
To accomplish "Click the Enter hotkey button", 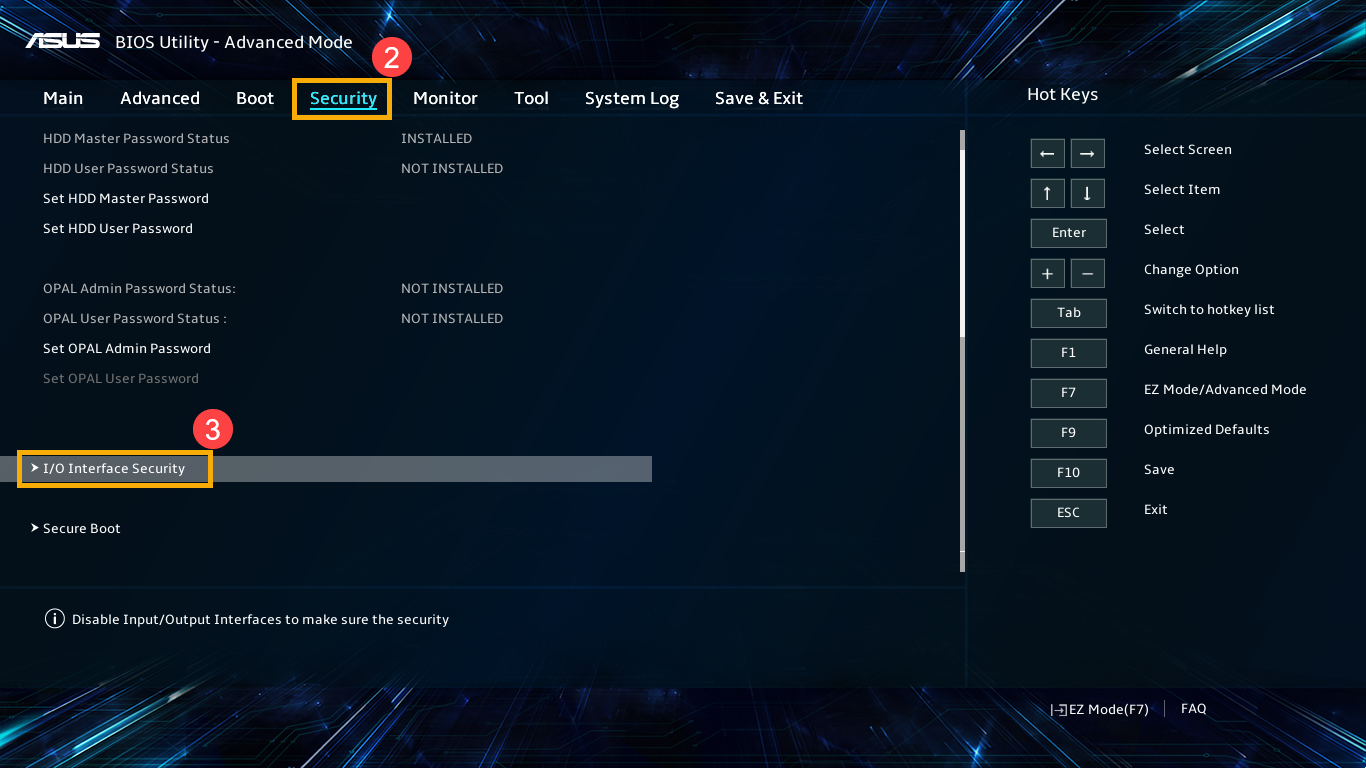I will pos(1069,233).
